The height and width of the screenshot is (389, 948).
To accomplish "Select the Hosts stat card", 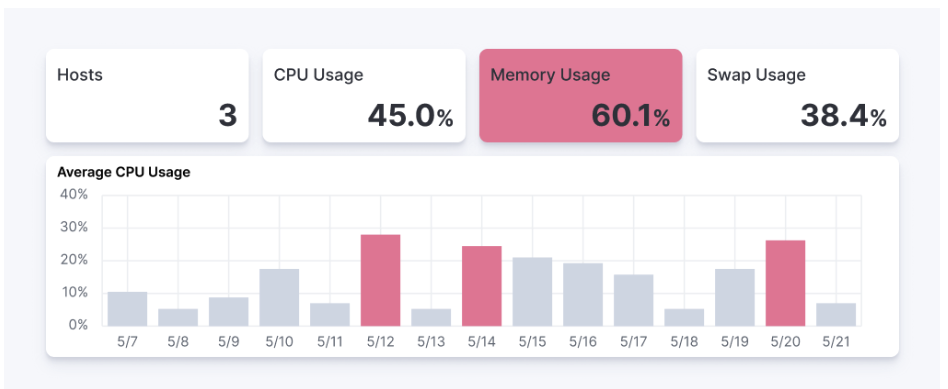I will [147, 96].
